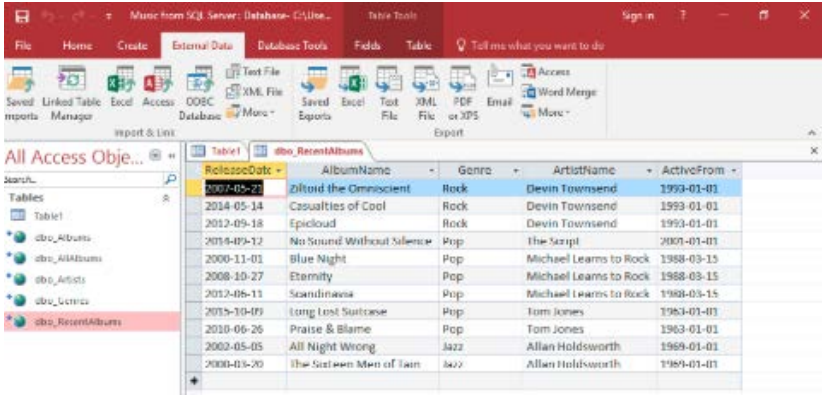Start Word Merge export
The image size is (822, 395).
(x=559, y=92)
